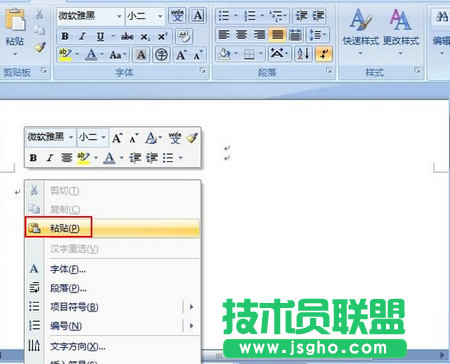This screenshot has width=450, height=364.
Task: Toggle character shading (grey A) button
Action: pyautogui.click(x=141, y=55)
